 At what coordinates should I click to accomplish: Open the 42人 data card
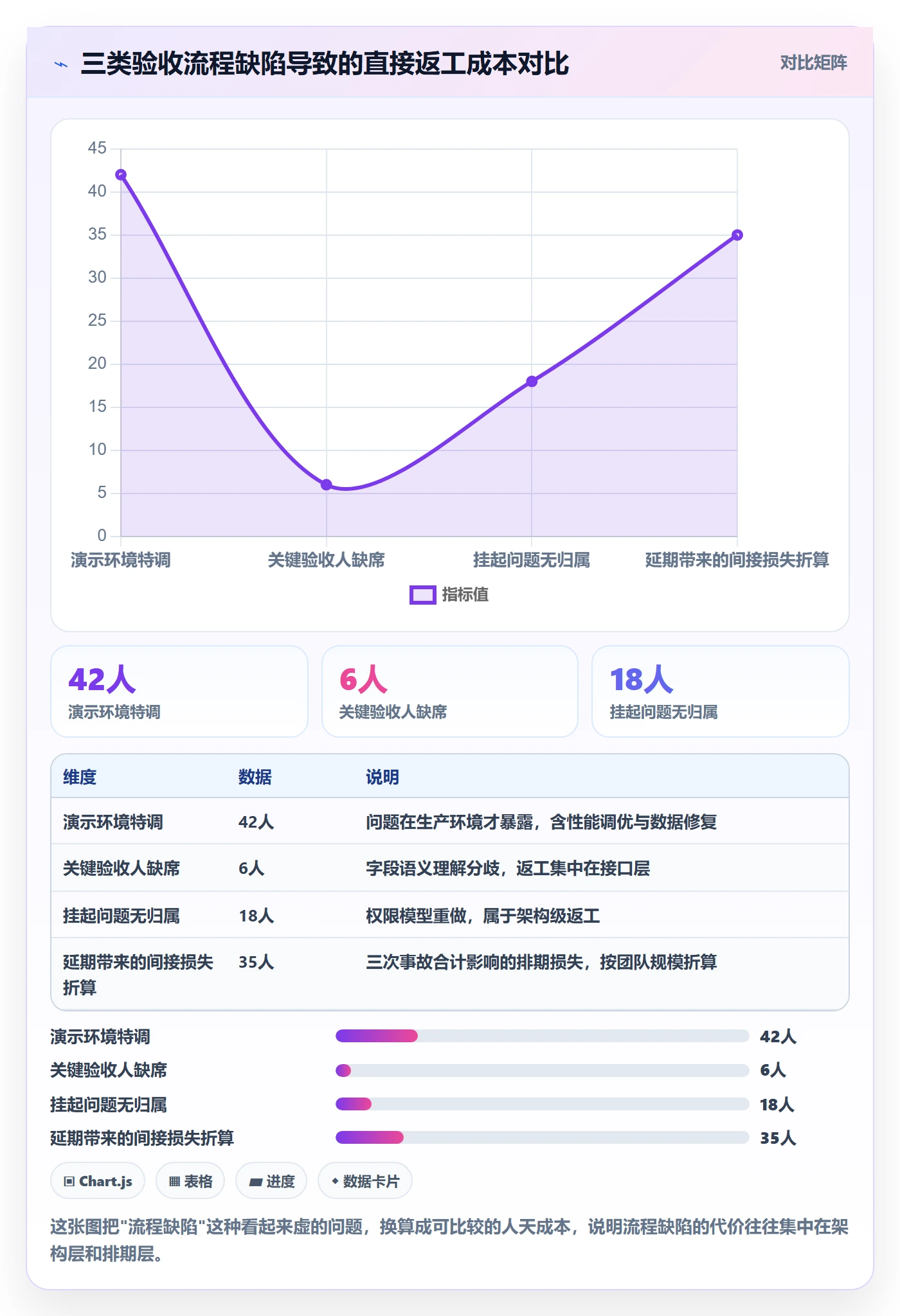(x=179, y=691)
